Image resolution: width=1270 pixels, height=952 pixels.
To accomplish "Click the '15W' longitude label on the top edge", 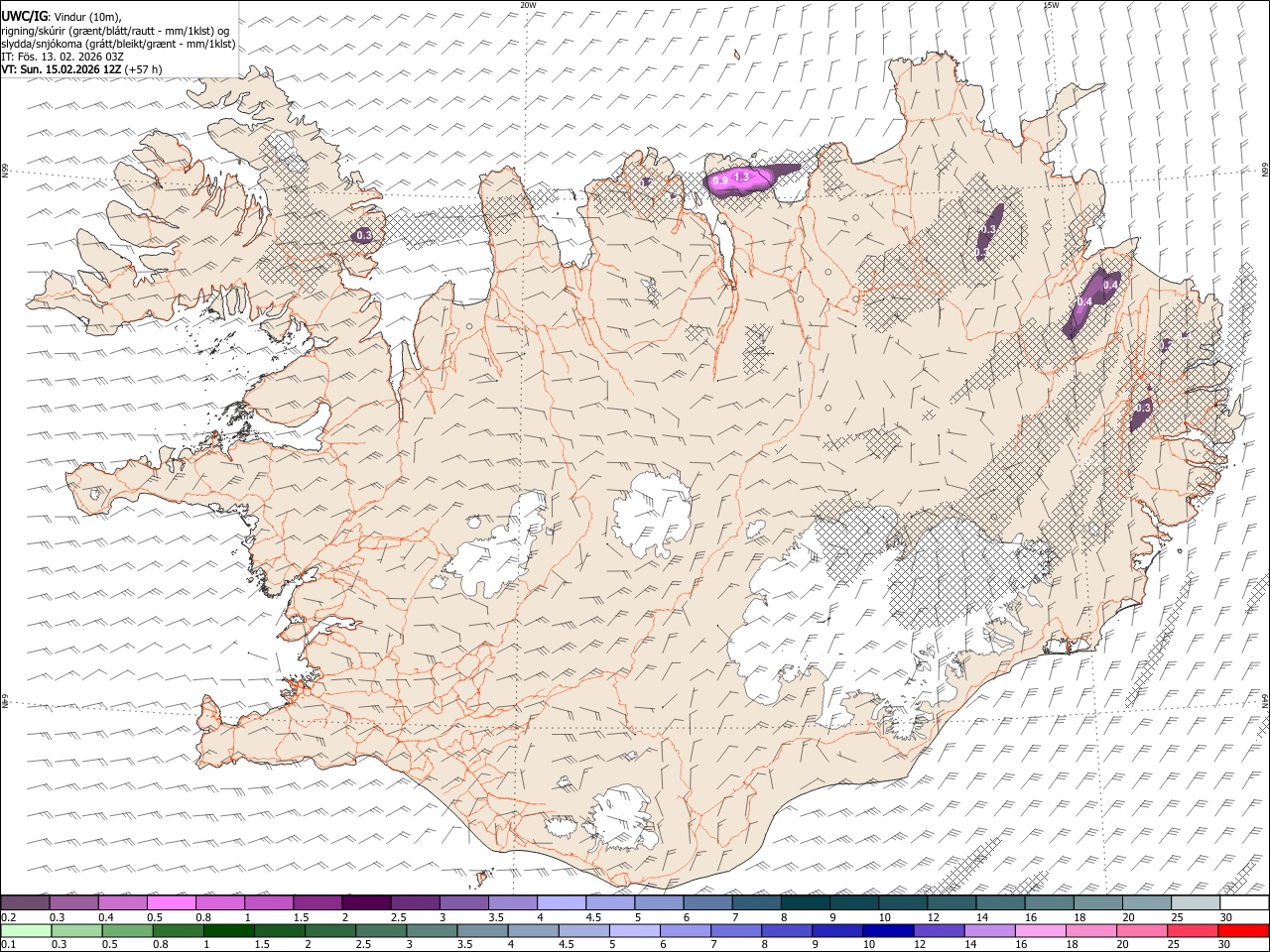I will coord(1051,5).
